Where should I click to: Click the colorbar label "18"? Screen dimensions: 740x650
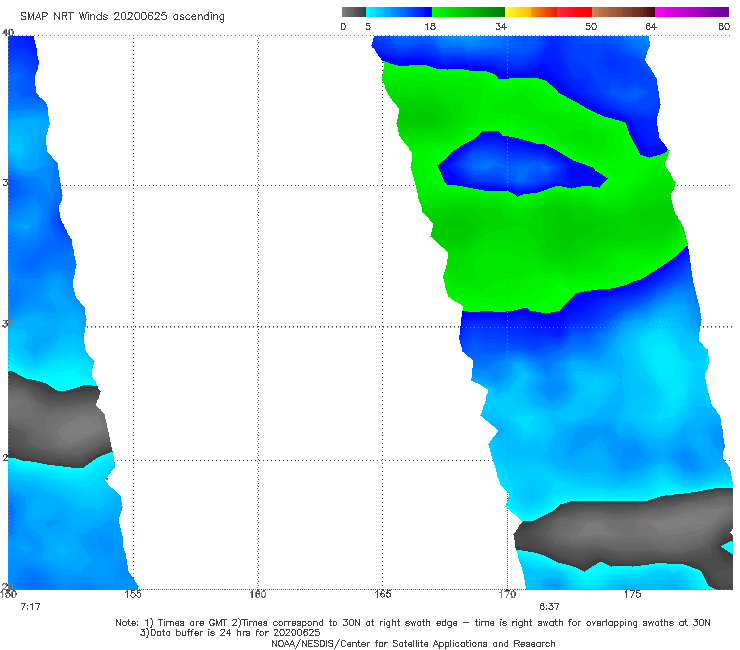tap(430, 27)
